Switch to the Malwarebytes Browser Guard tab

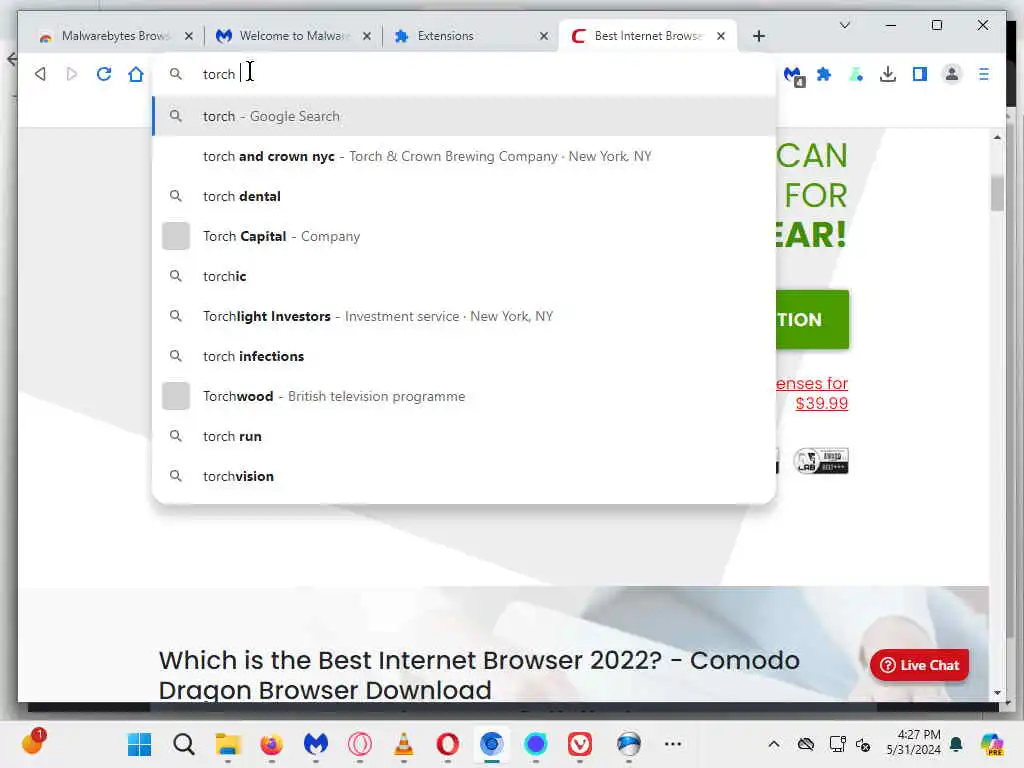(116, 36)
